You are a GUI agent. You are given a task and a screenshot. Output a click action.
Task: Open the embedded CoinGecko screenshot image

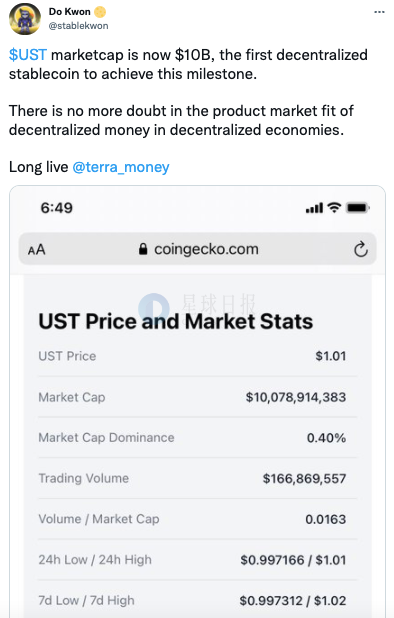(x=197, y=402)
